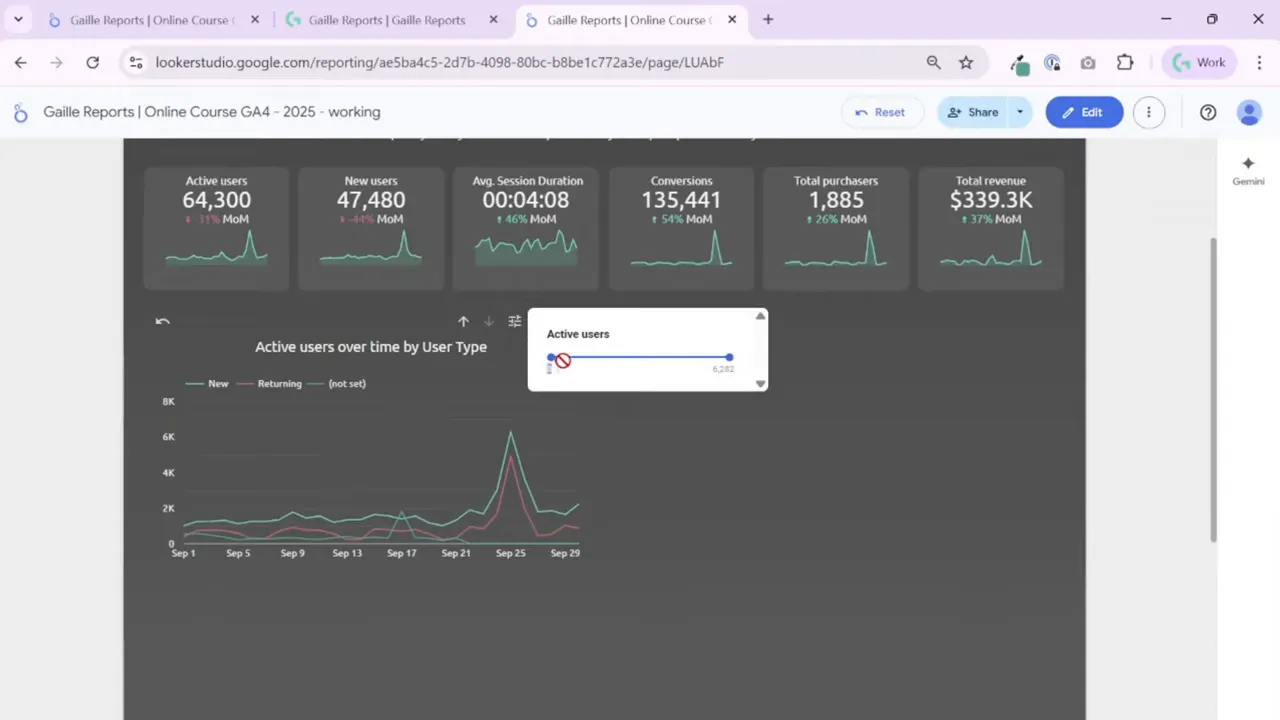Toggle the New series in the chart legend
This screenshot has height=720, width=1280.
tap(211, 383)
